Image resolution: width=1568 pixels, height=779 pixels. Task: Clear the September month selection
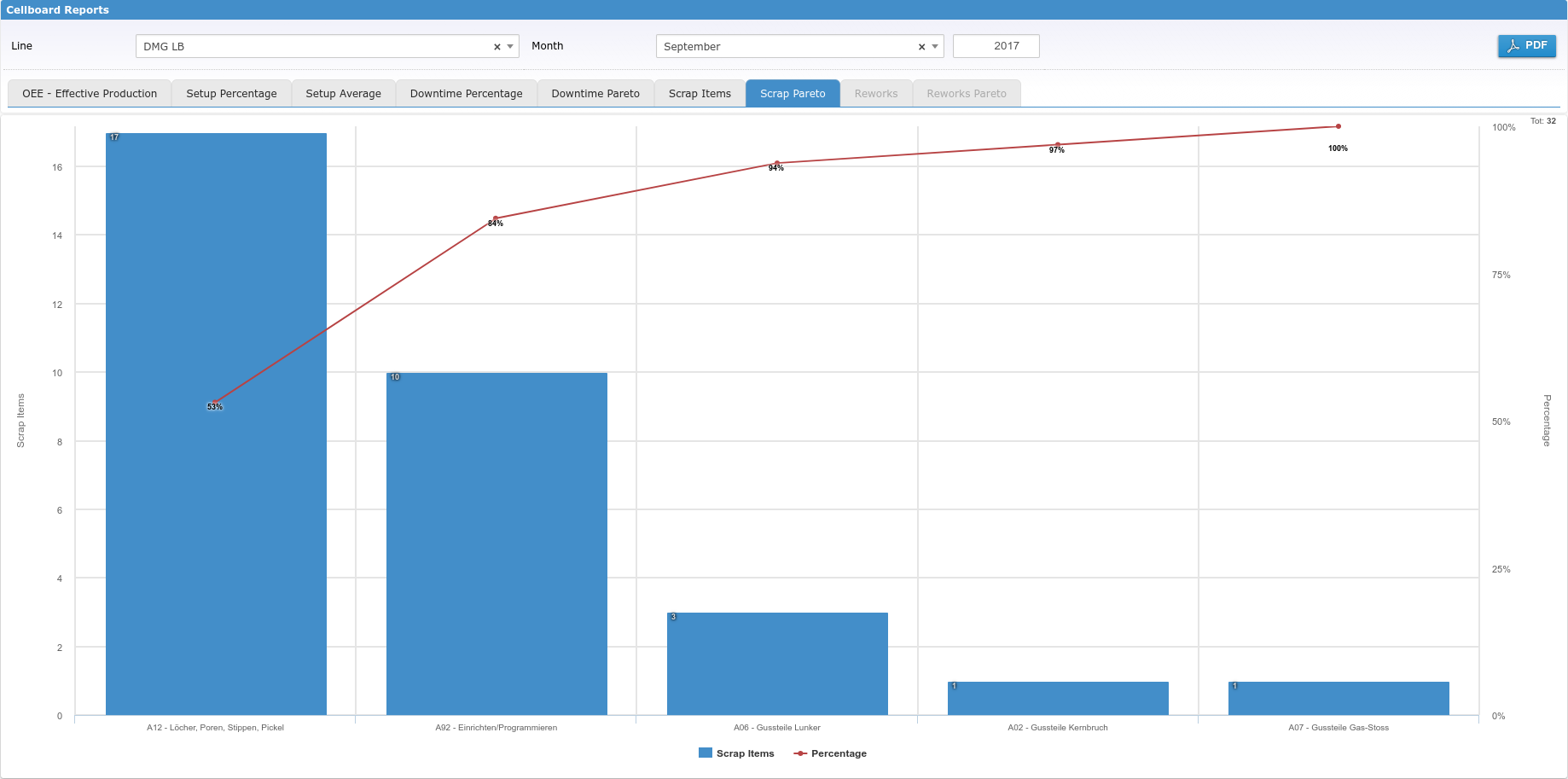click(x=921, y=47)
